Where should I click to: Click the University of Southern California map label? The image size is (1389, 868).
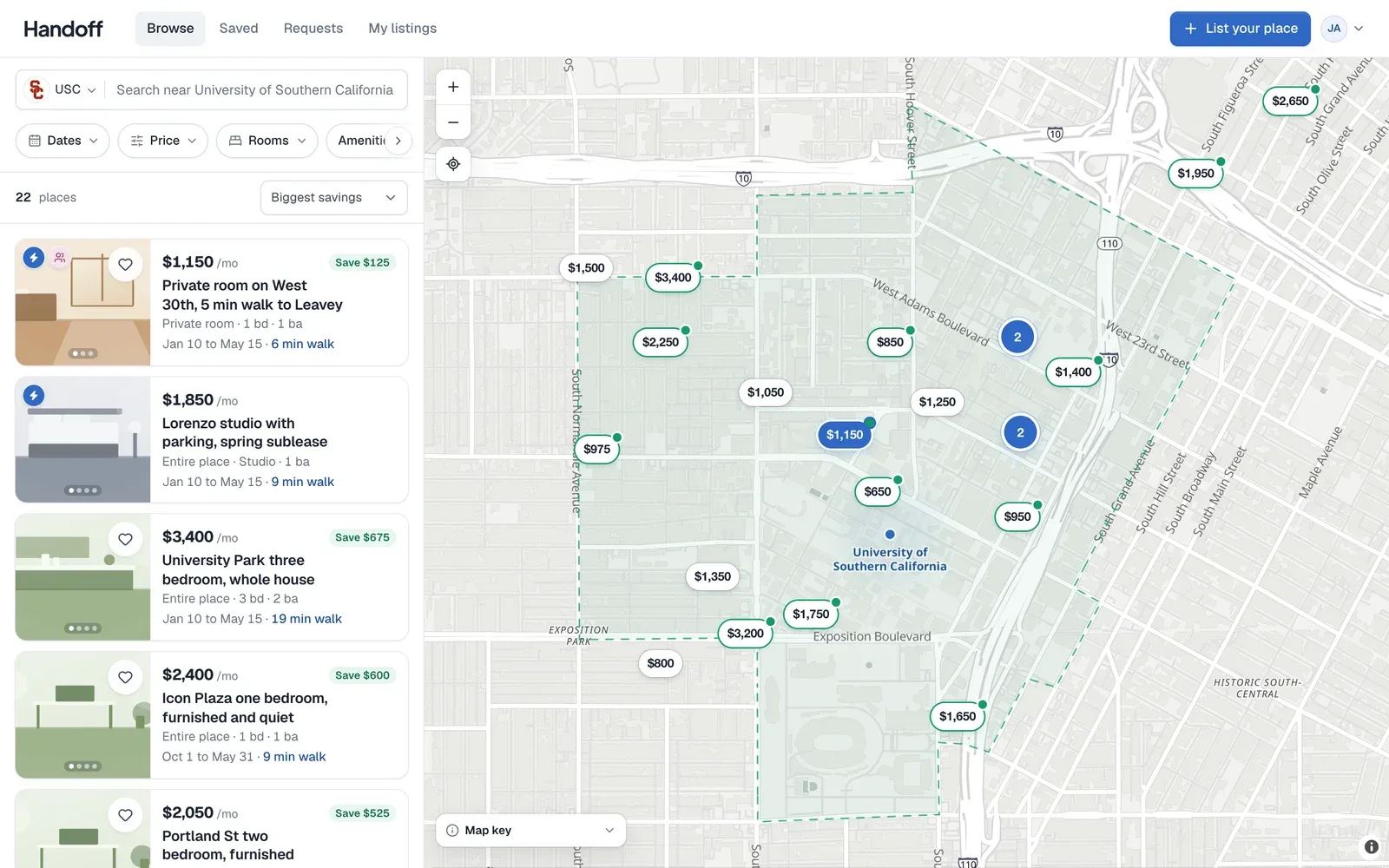pos(890,559)
